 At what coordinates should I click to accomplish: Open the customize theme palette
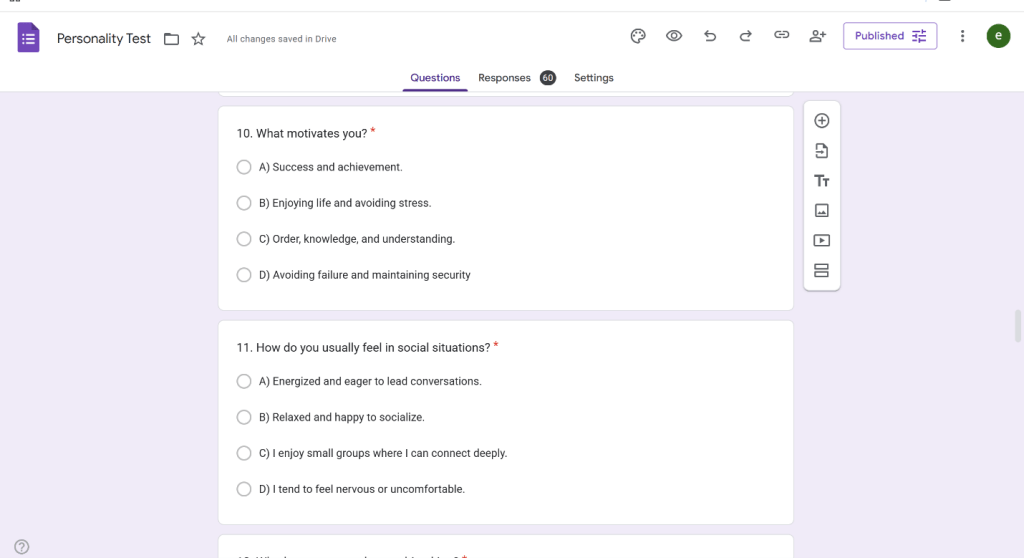click(638, 36)
